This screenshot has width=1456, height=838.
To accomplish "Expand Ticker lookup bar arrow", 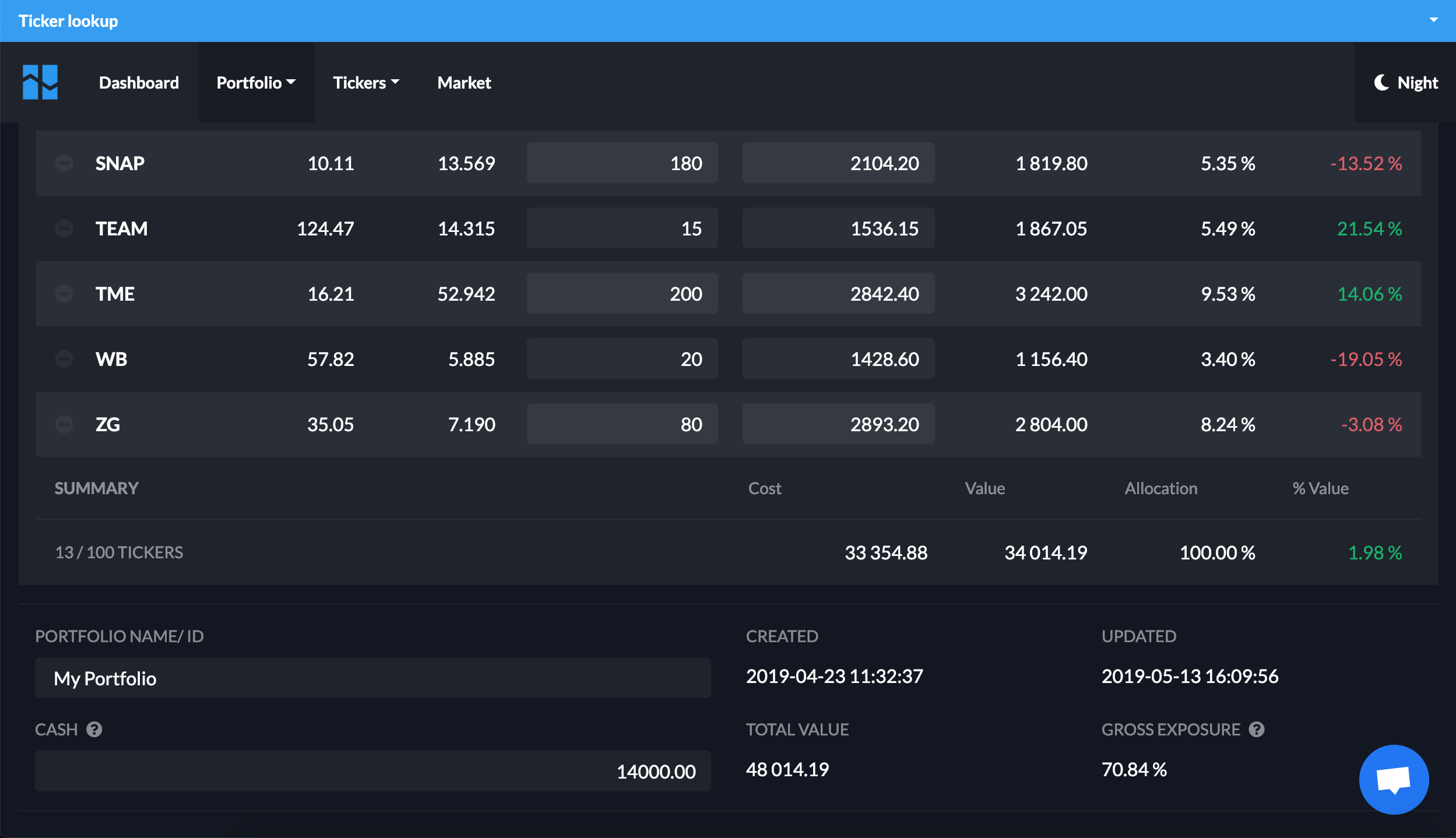I will [x=1433, y=20].
